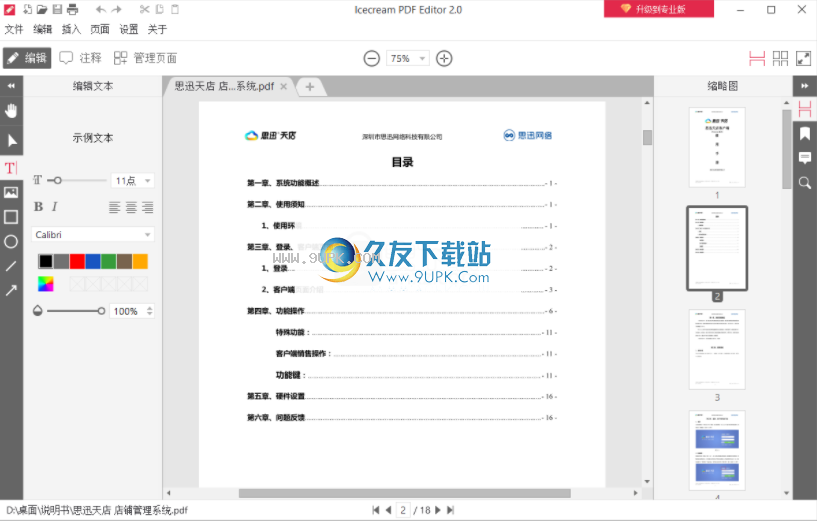The width and height of the screenshot is (817, 521).
Task: Undo the last action
Action: (x=101, y=9)
